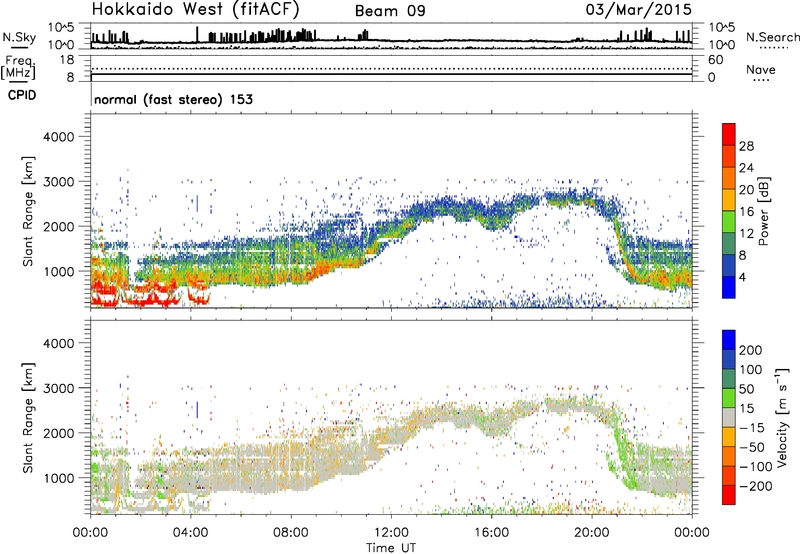Click the 'N.Search' legend label
The width and height of the screenshot is (800, 554).
point(772,37)
